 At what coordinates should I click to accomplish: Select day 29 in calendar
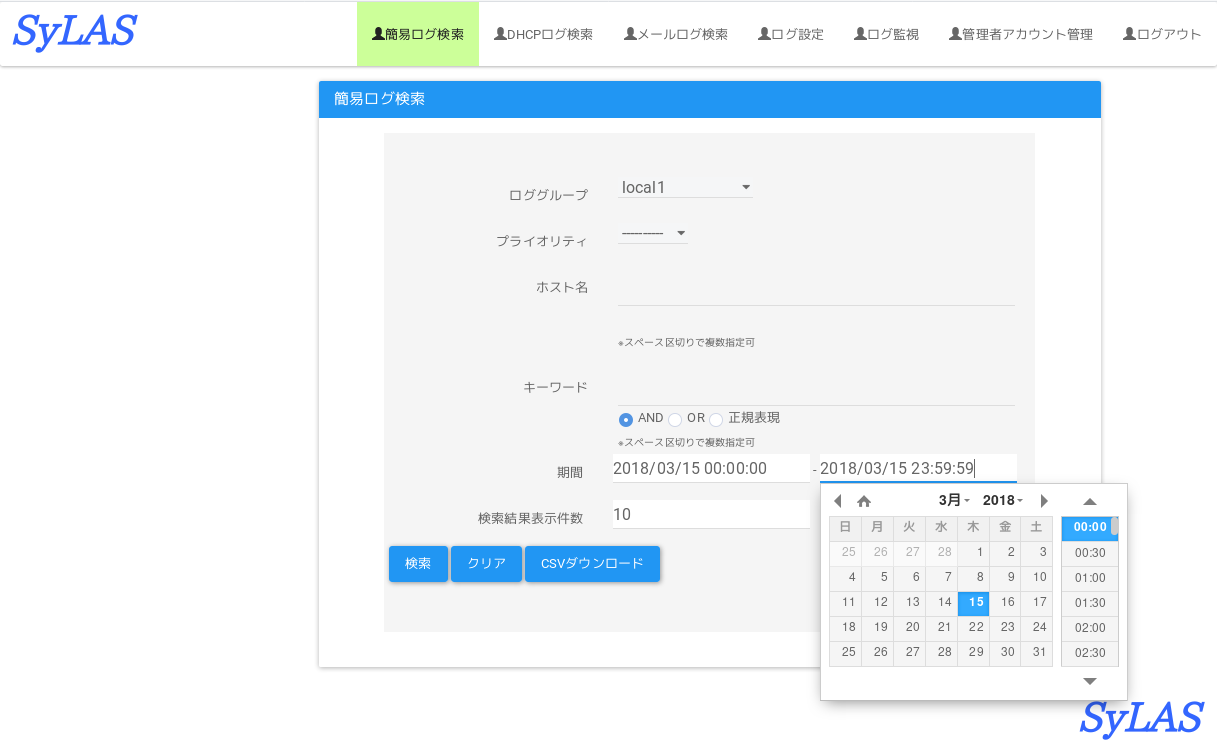pyautogui.click(x=973, y=652)
